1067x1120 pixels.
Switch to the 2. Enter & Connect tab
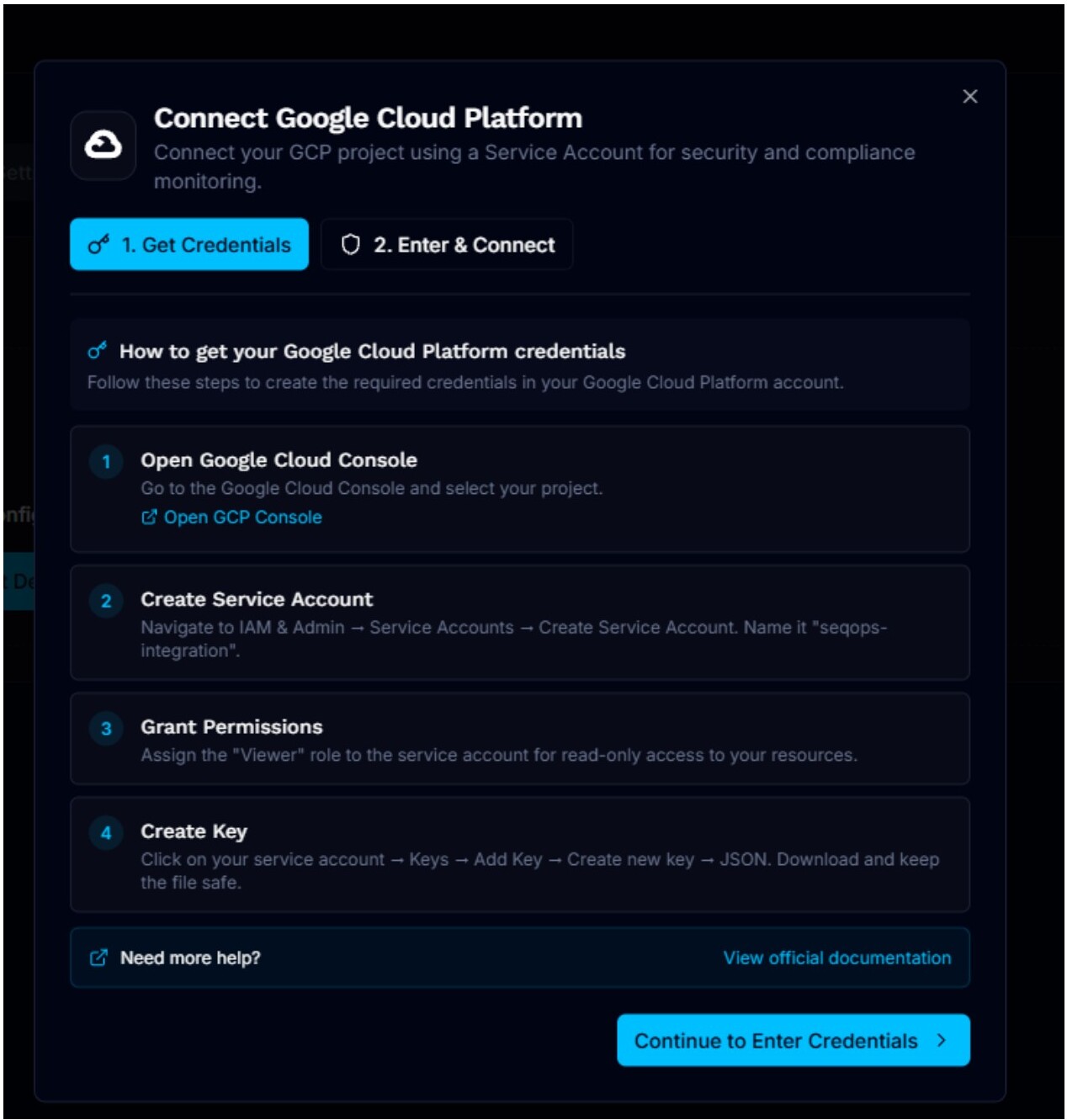point(447,245)
